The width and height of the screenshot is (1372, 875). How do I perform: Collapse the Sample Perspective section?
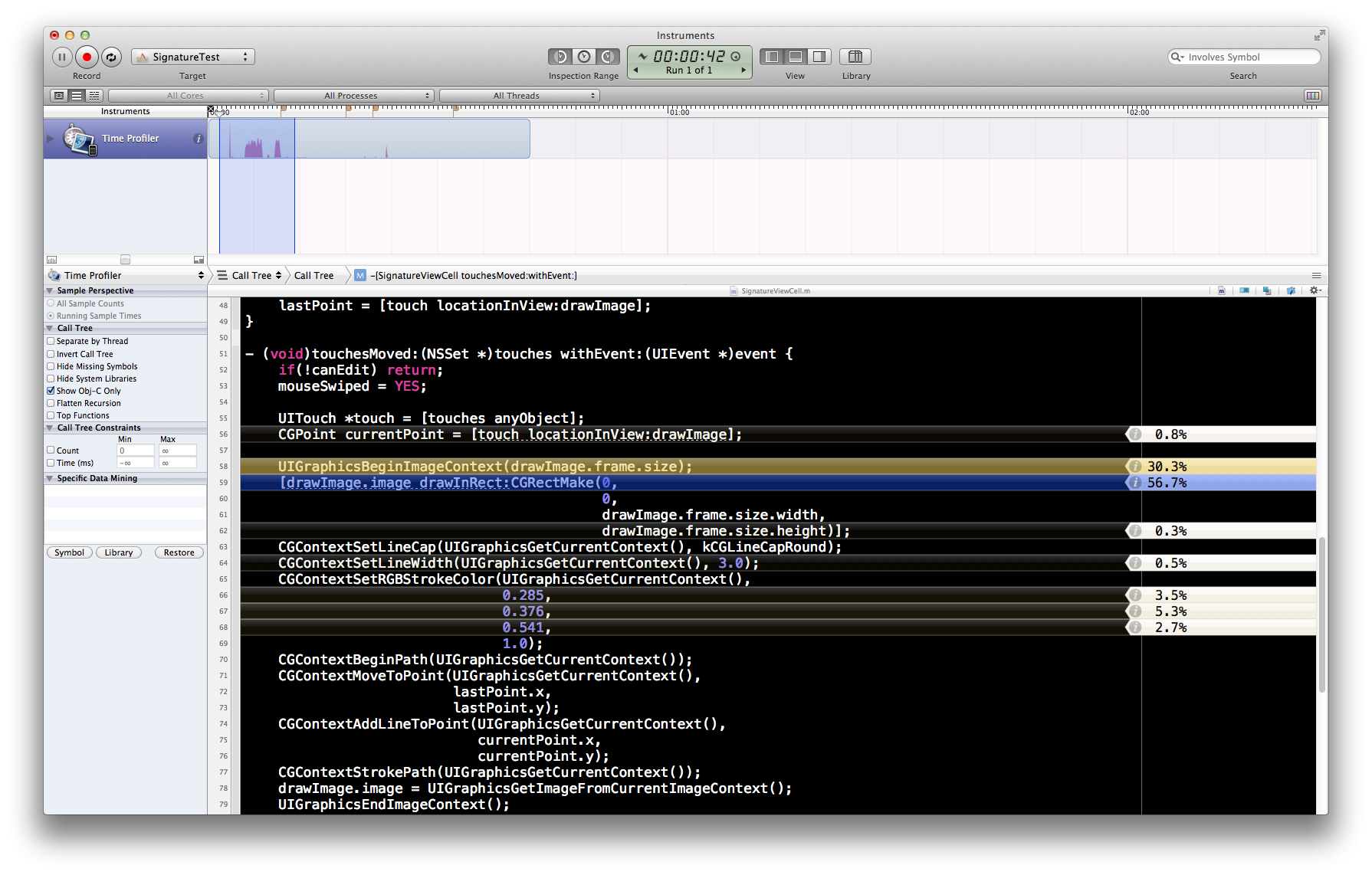(x=50, y=291)
